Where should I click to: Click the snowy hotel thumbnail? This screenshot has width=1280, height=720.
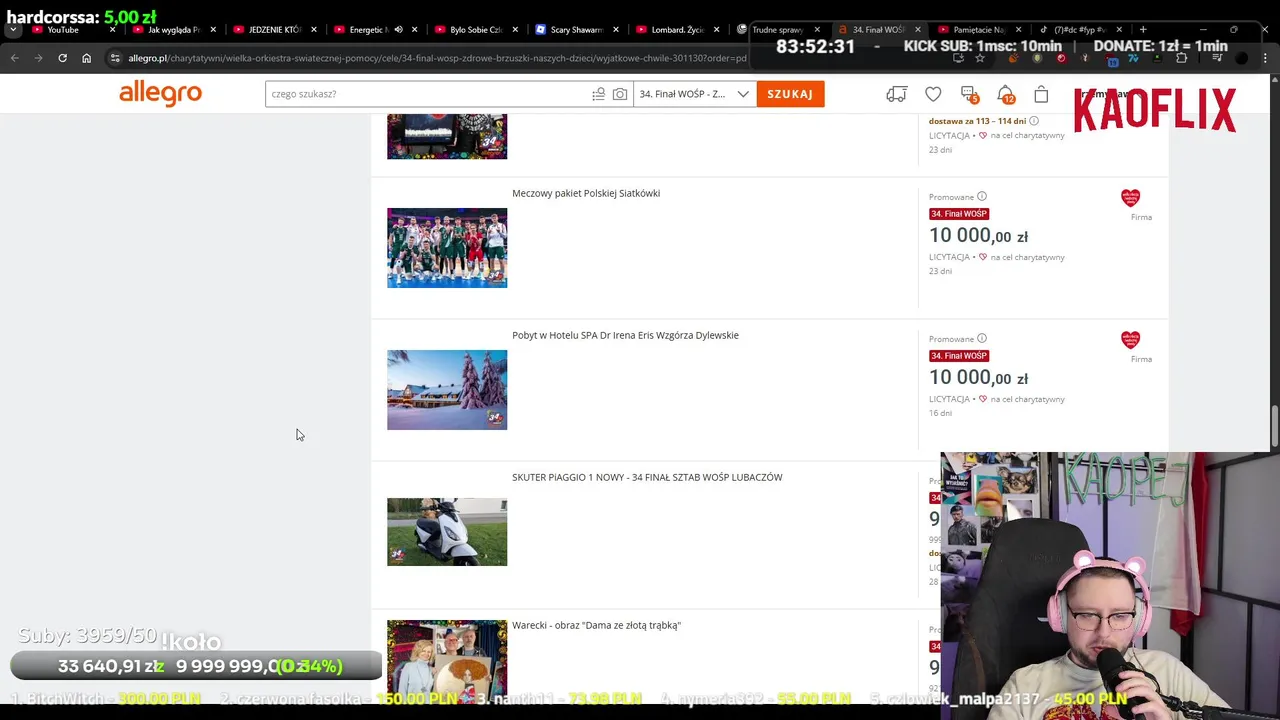pyautogui.click(x=447, y=390)
